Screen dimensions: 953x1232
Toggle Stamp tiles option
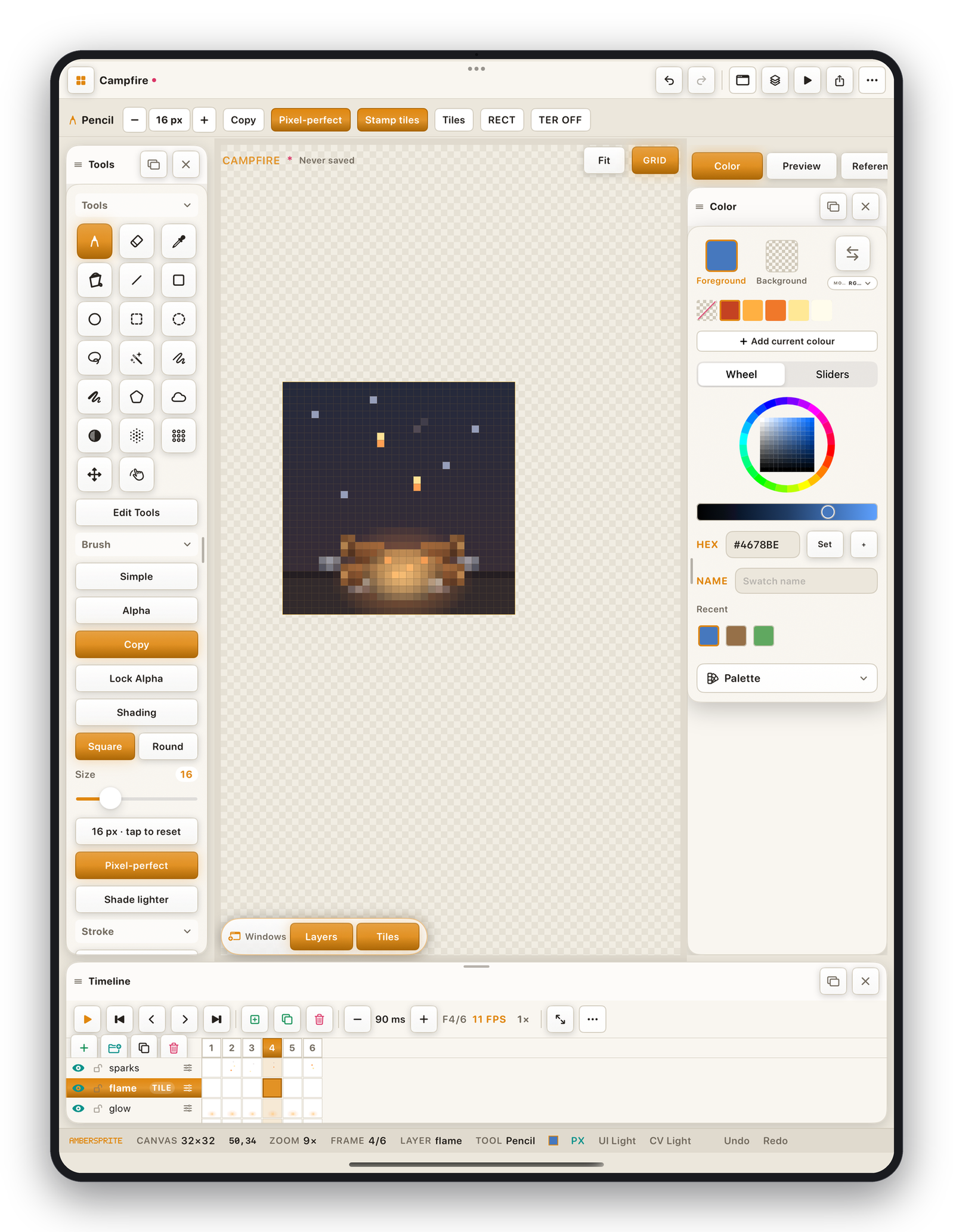(392, 120)
